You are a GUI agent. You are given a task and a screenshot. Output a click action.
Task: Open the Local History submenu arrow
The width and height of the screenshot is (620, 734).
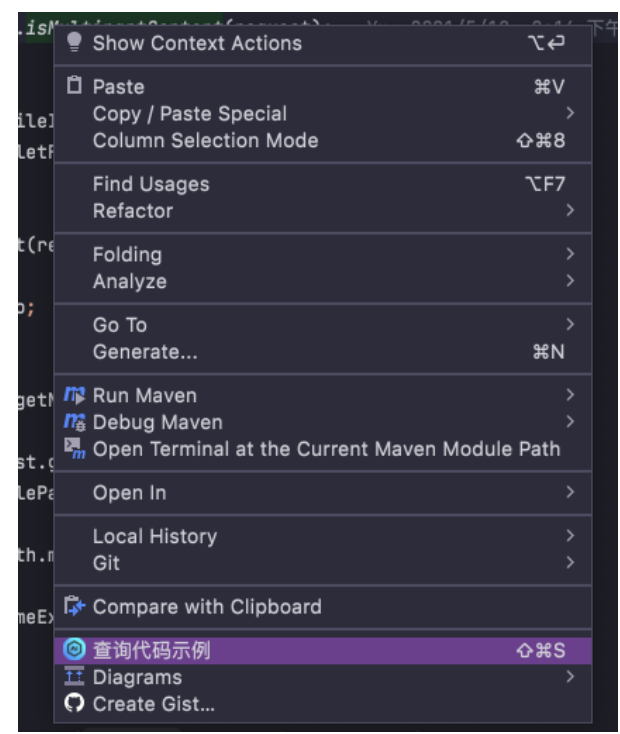click(x=570, y=536)
